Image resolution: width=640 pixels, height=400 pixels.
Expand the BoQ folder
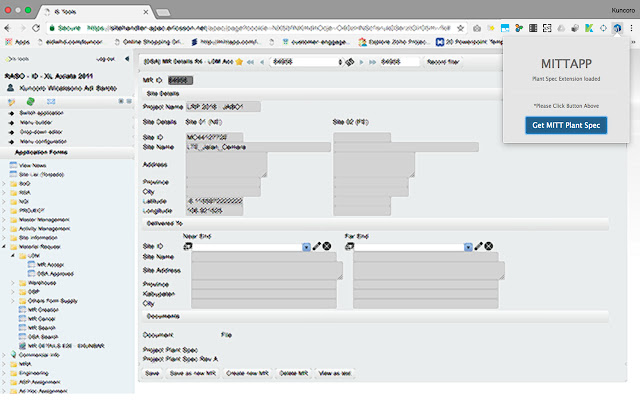[4, 184]
